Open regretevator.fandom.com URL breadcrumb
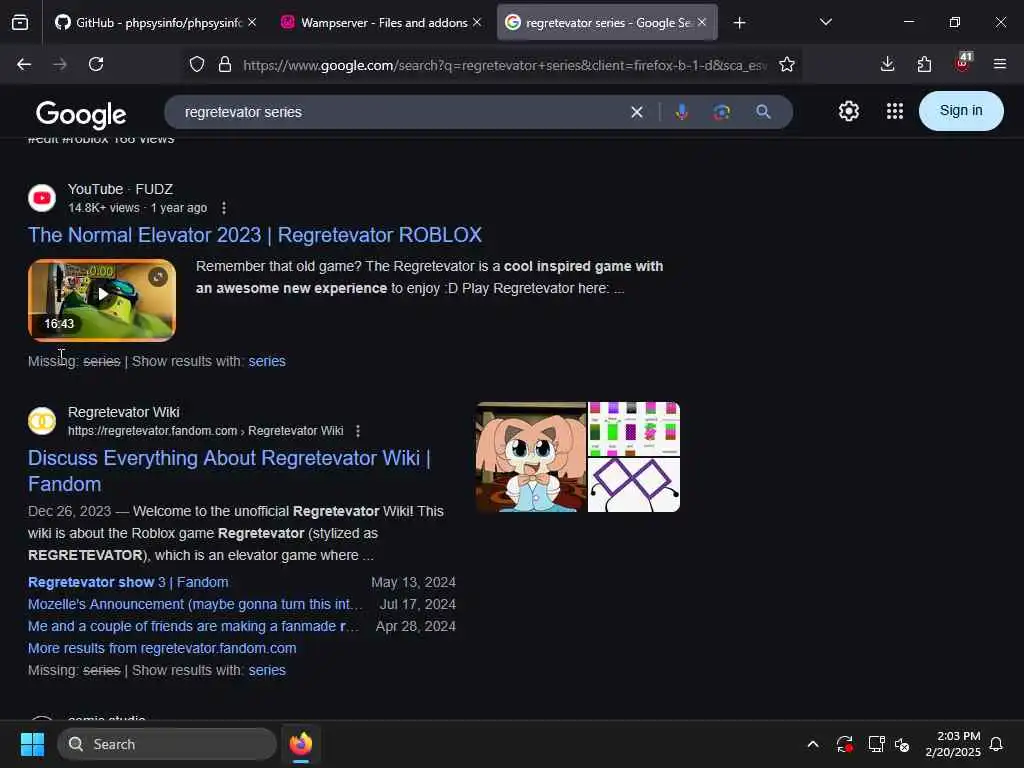This screenshot has height=768, width=1024. (206, 431)
